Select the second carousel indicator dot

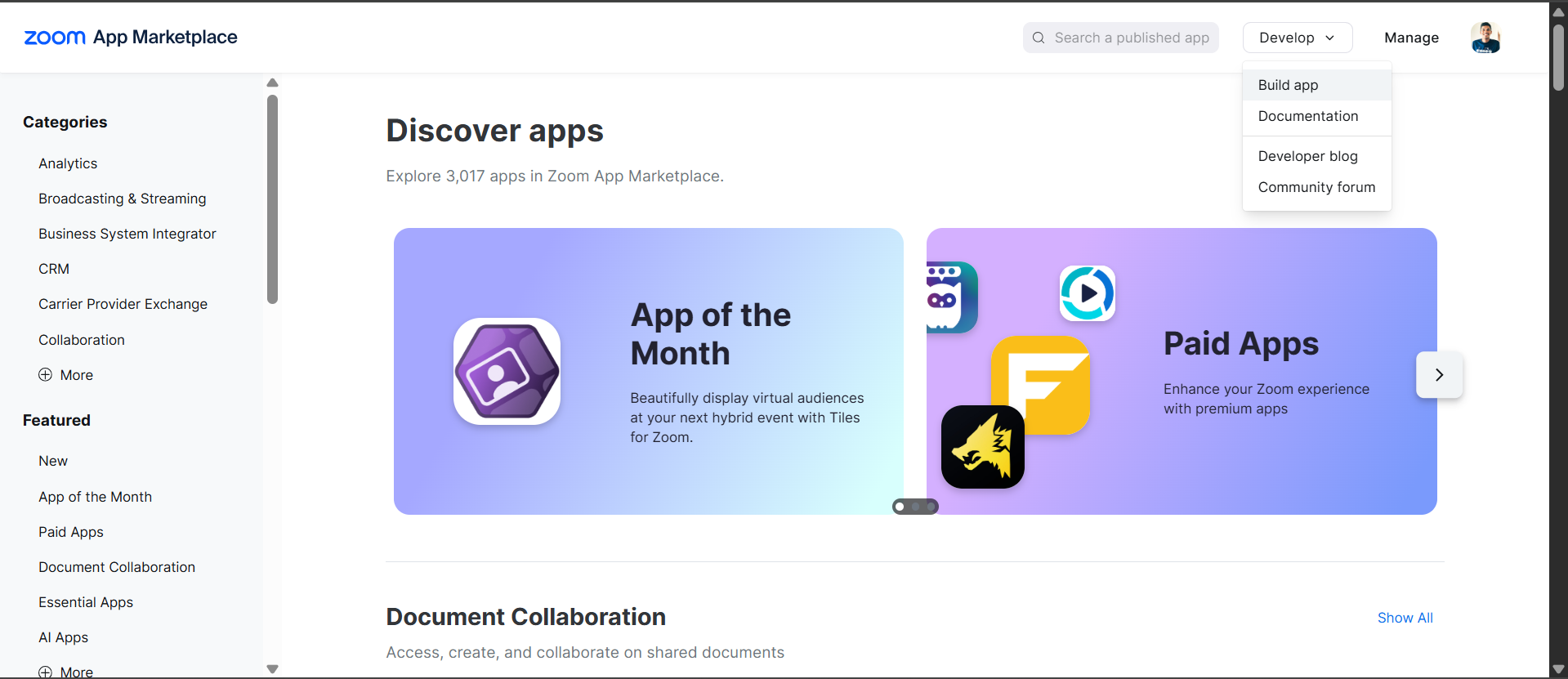(x=915, y=507)
